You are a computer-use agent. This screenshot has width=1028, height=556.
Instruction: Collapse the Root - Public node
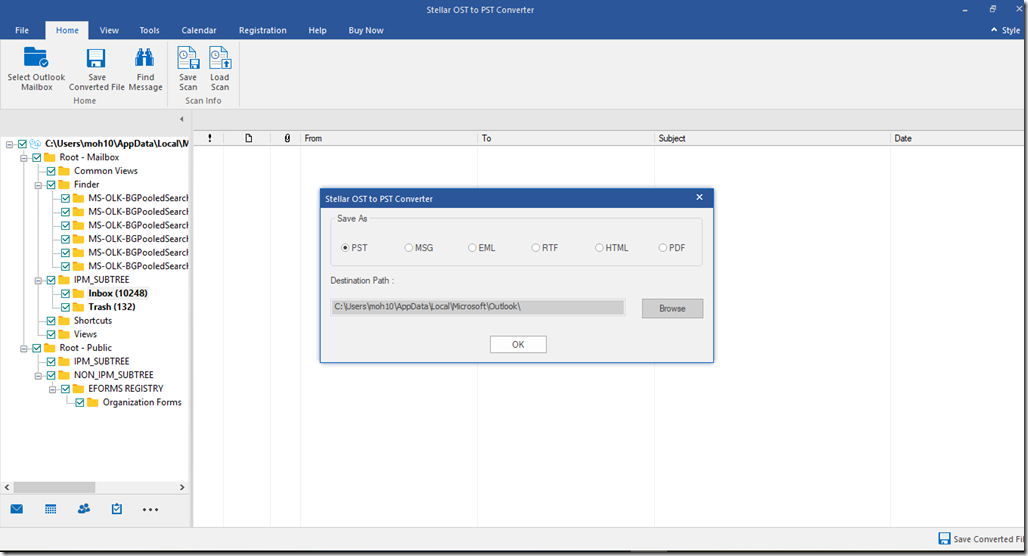pos(24,348)
